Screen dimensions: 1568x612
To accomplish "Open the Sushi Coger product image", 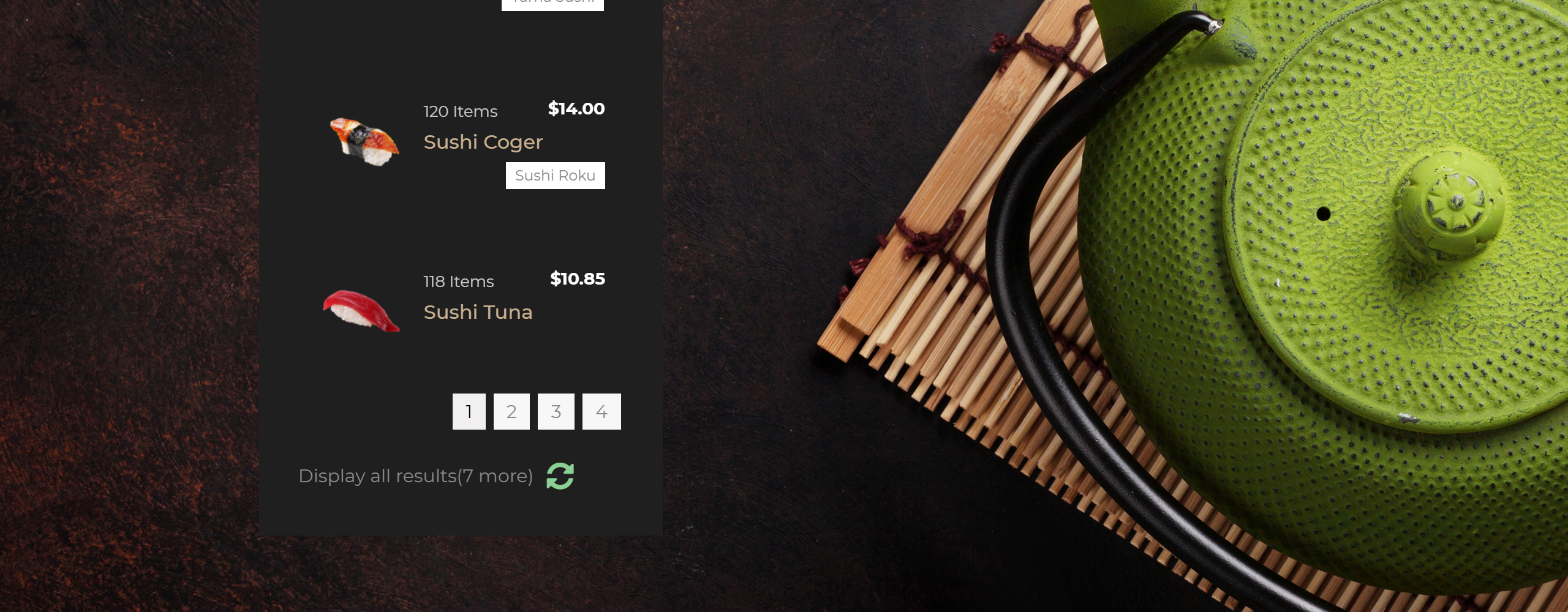I will click(364, 142).
